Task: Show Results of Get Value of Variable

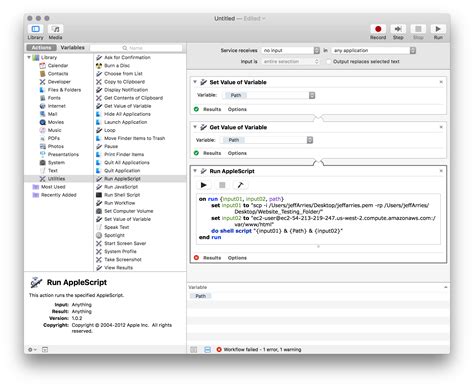Action: [212, 153]
